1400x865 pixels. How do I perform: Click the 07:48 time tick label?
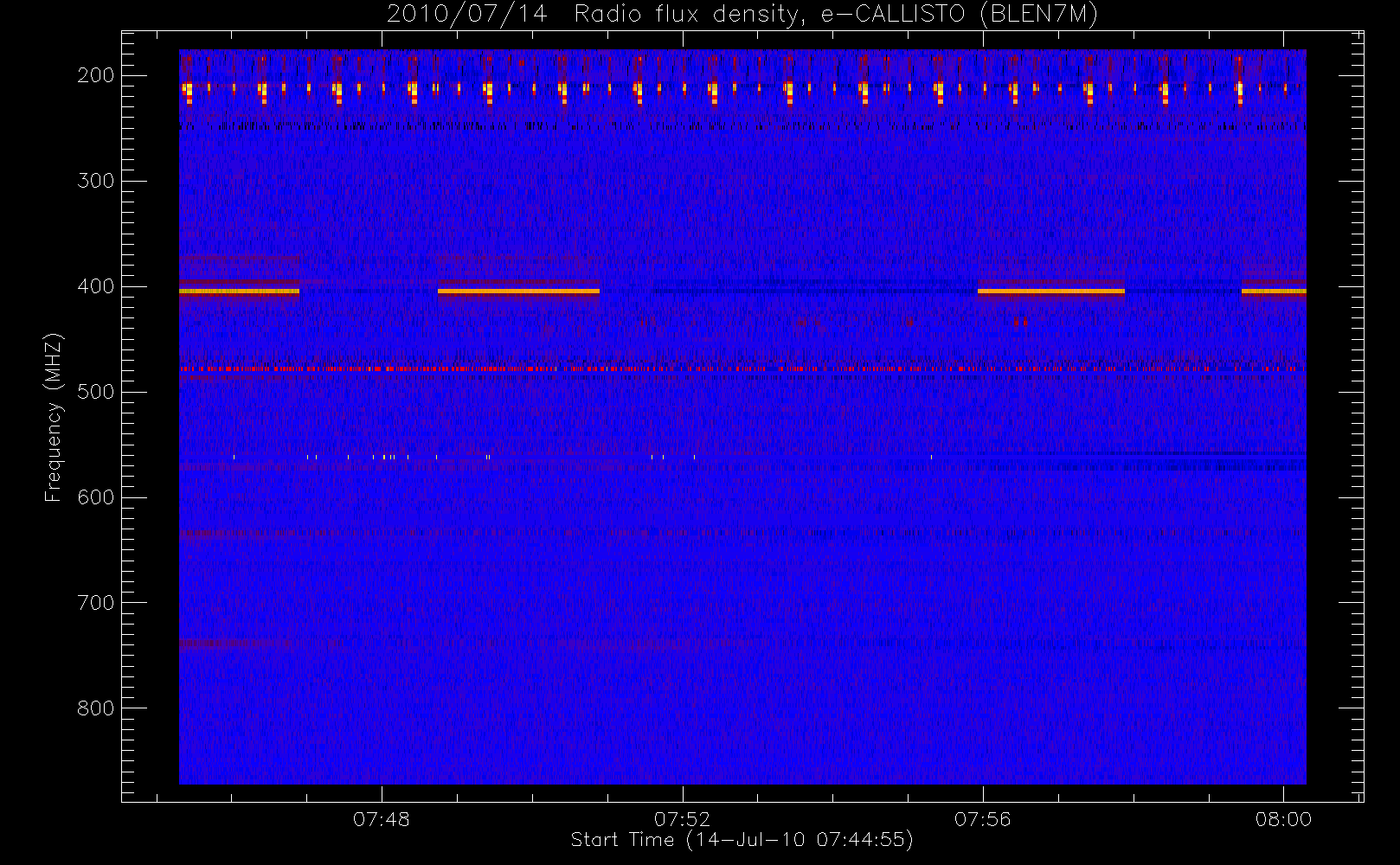(x=382, y=819)
